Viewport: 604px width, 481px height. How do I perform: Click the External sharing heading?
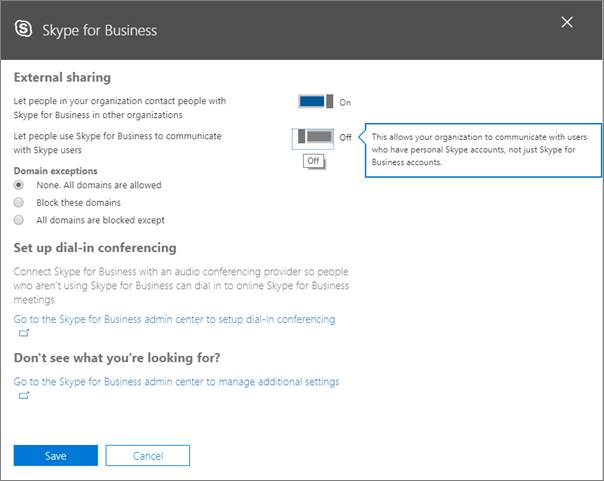click(x=62, y=77)
